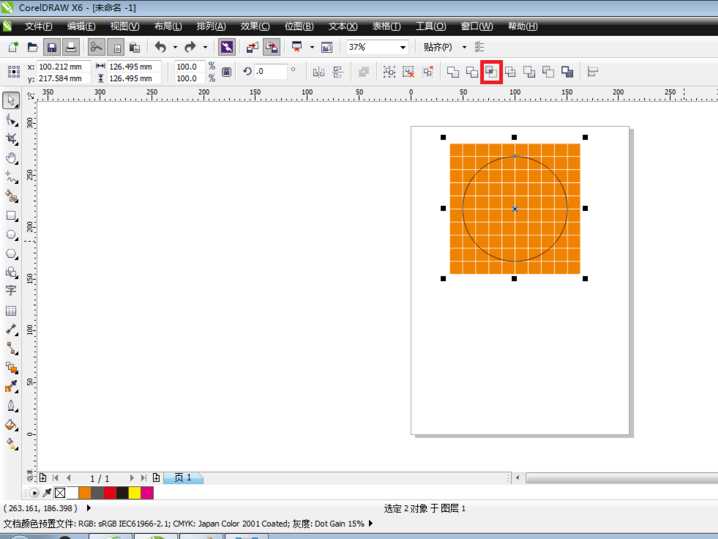Pick the orange swatch in document palette
Viewport: 718px width, 539px height.
84,493
